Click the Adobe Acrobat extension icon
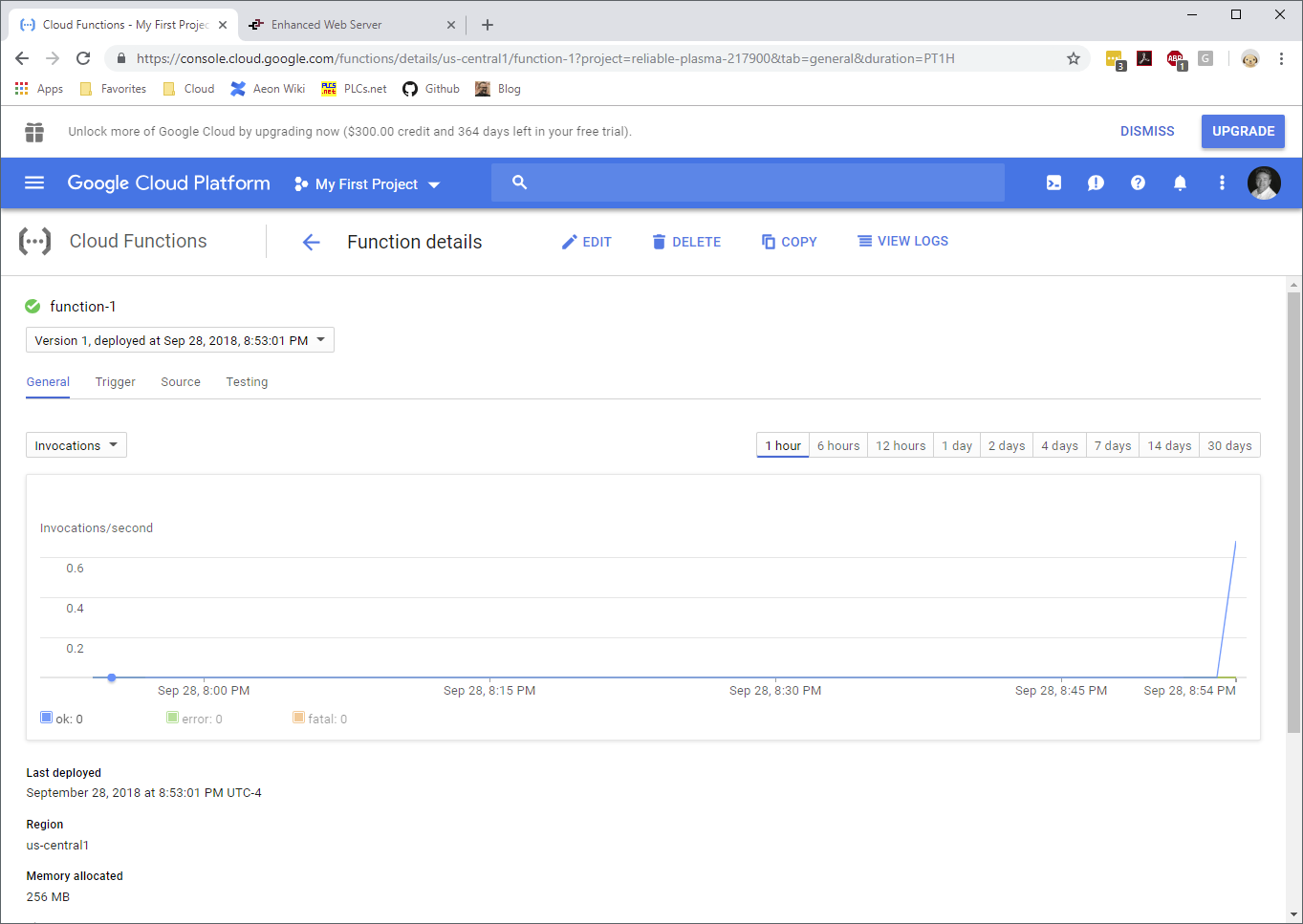The height and width of the screenshot is (924, 1303). (1144, 58)
